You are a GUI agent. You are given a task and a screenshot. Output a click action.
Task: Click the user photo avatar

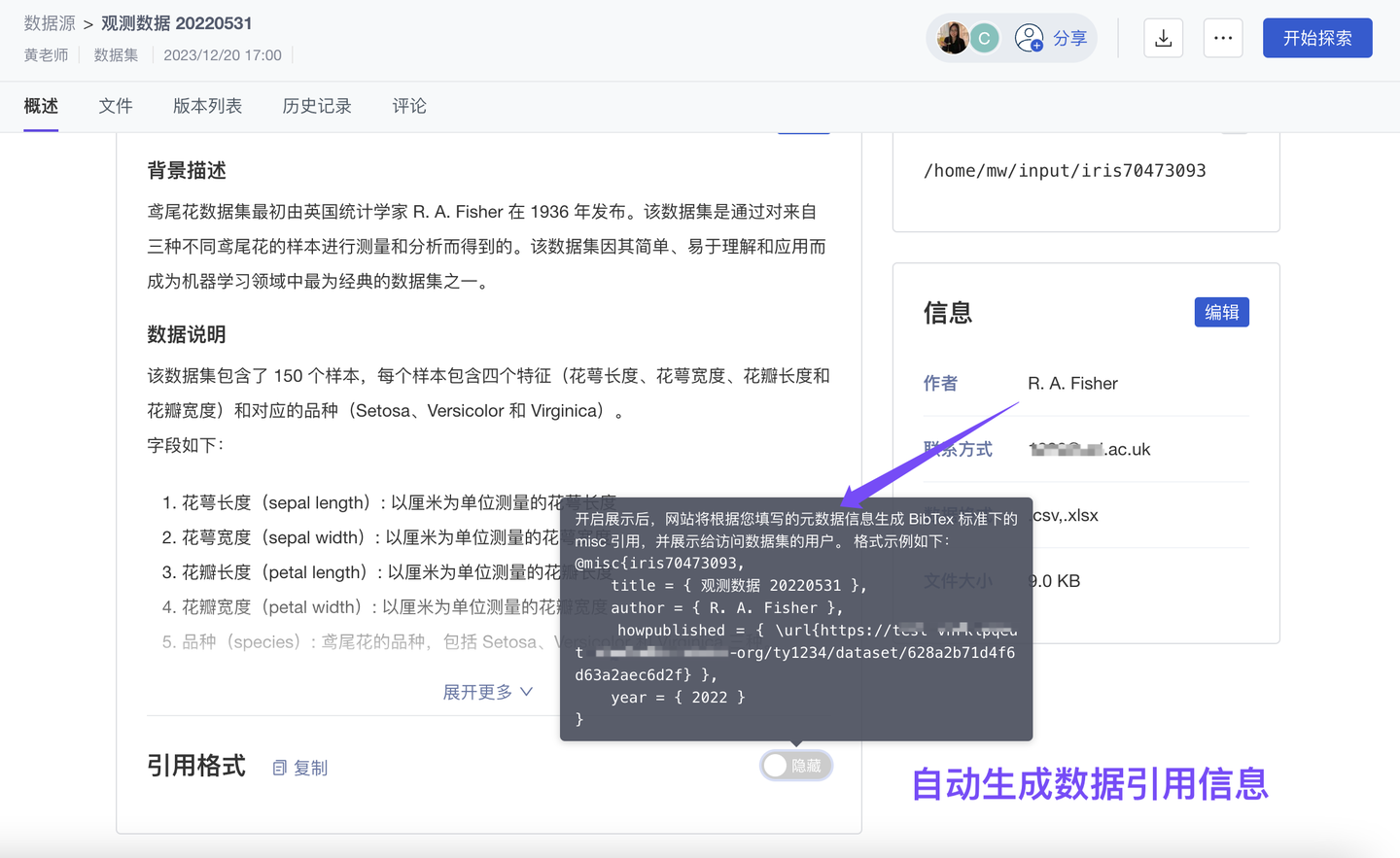tap(953, 38)
